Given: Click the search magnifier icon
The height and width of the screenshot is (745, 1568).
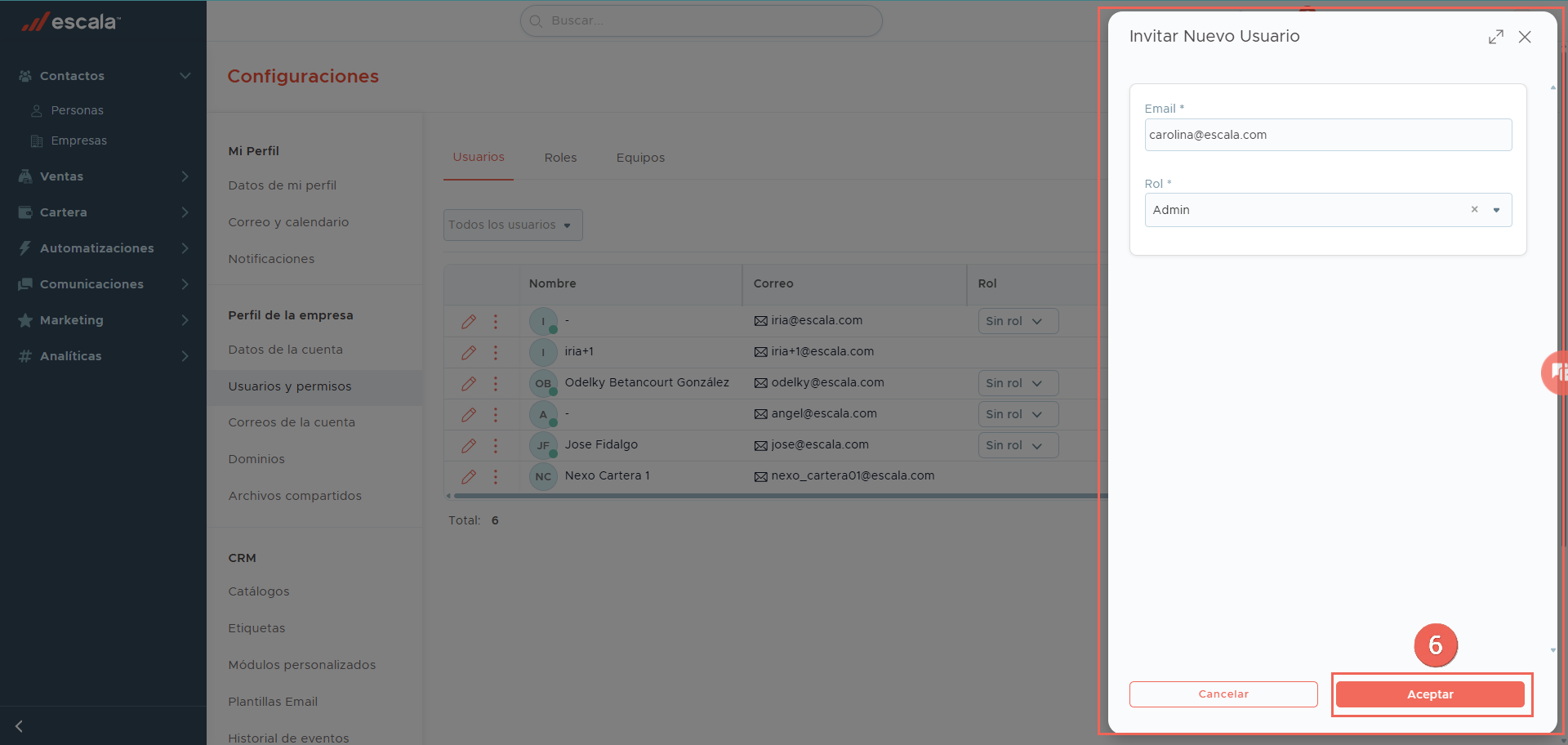Looking at the screenshot, I should tap(536, 21).
